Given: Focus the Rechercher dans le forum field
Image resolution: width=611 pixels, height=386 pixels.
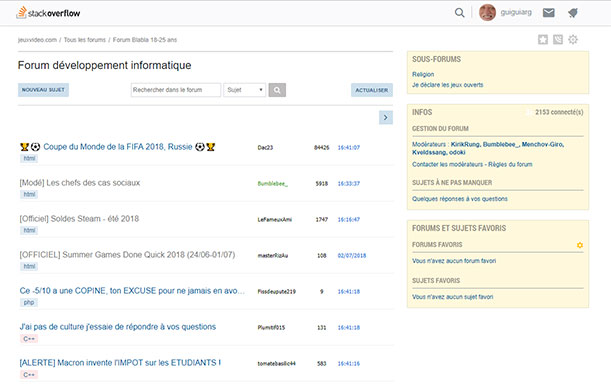Looking at the screenshot, I should pos(176,90).
